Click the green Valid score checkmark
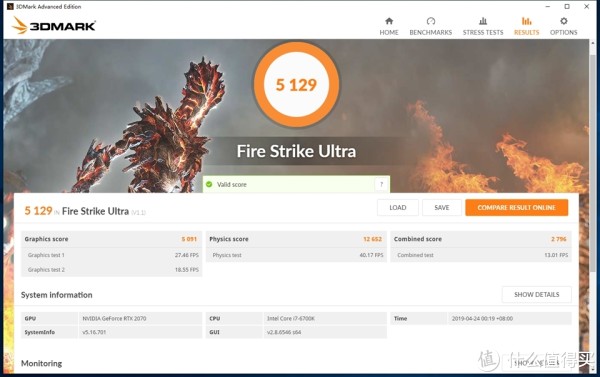 click(x=209, y=184)
